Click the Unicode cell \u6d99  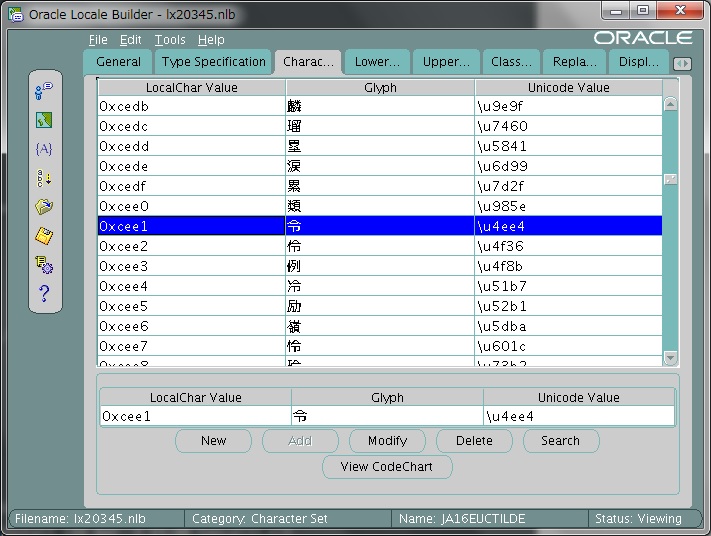click(x=569, y=166)
